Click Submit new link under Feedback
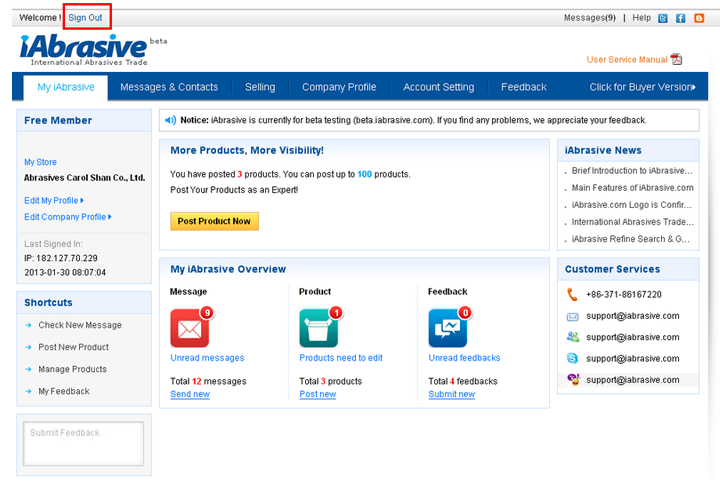The width and height of the screenshot is (720, 494). pyautogui.click(x=452, y=394)
